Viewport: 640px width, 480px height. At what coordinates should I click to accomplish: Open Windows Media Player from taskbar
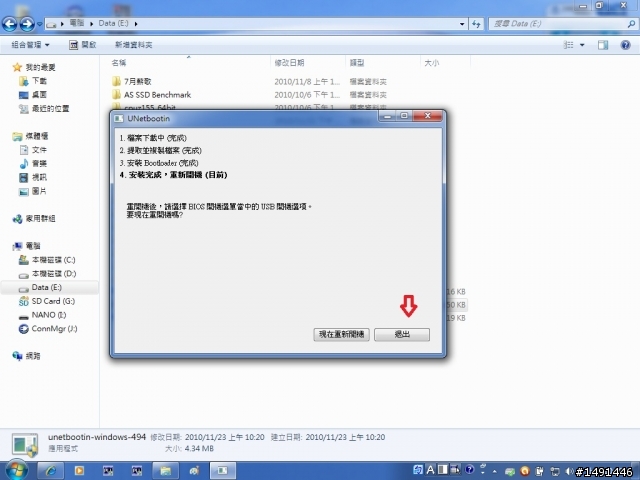coord(79,471)
